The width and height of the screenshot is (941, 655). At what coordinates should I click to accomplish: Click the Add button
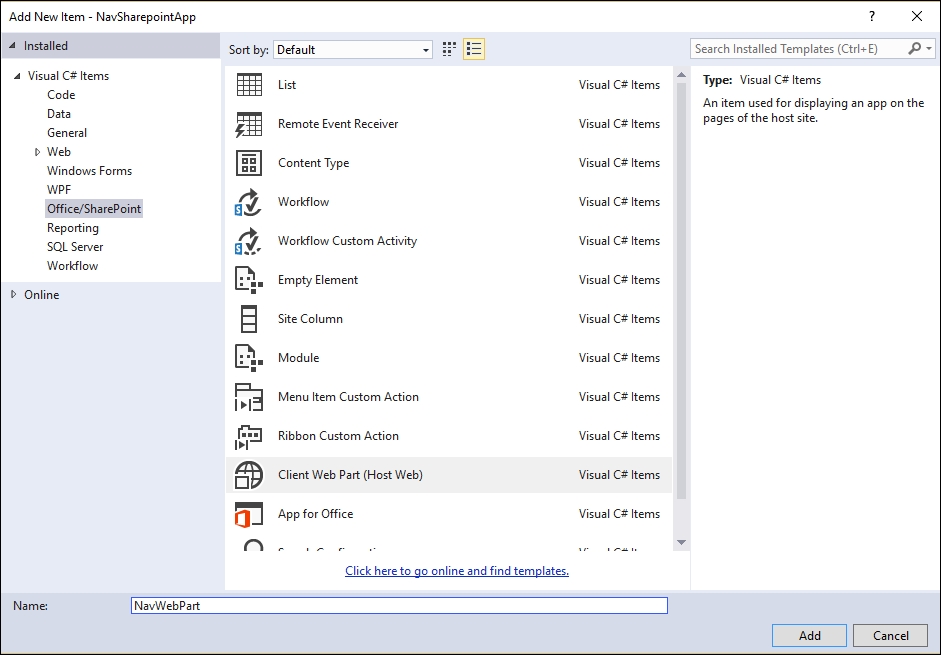click(x=809, y=635)
